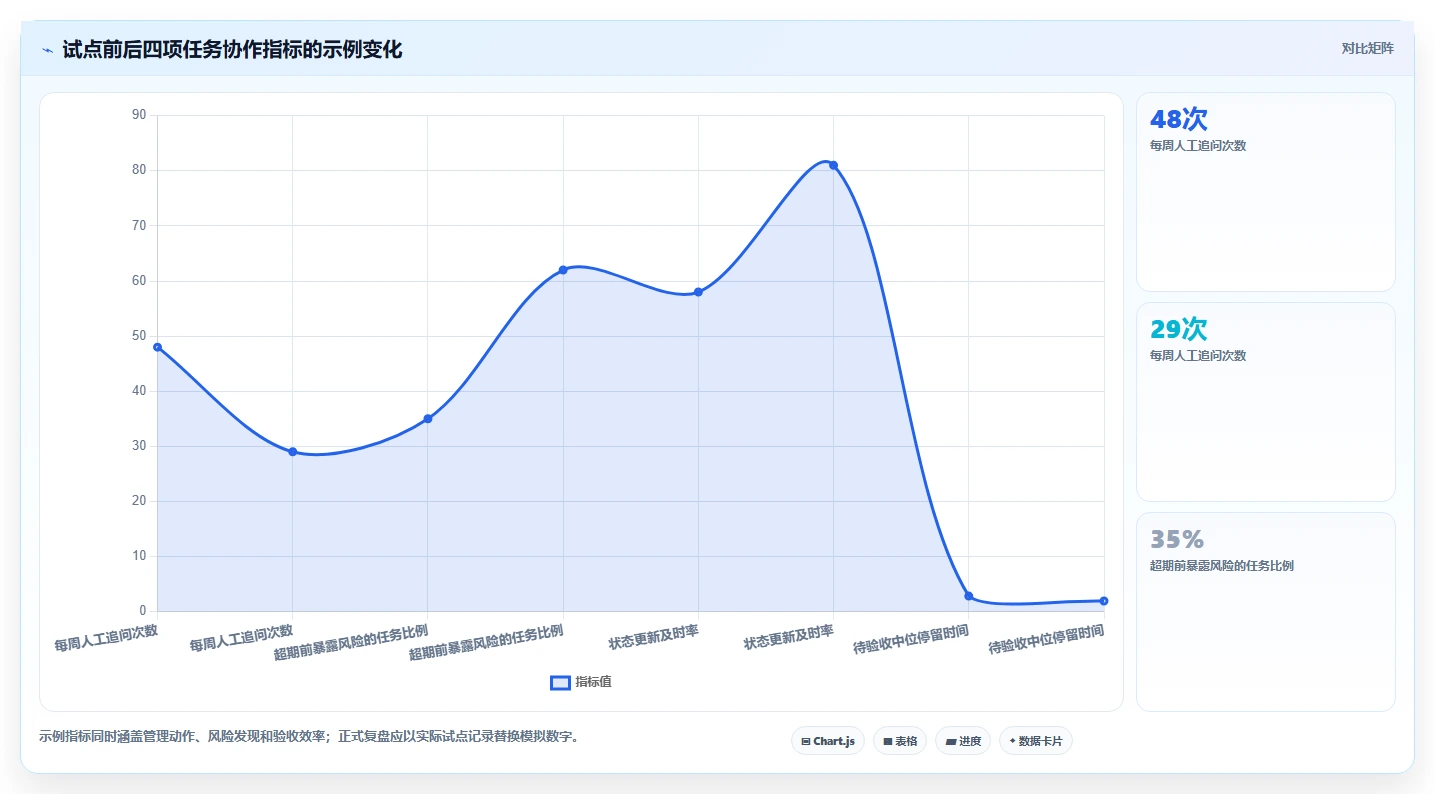Open the 35% 超期前暴露风险 card
Screen dimensions: 1435x794
1266,612
